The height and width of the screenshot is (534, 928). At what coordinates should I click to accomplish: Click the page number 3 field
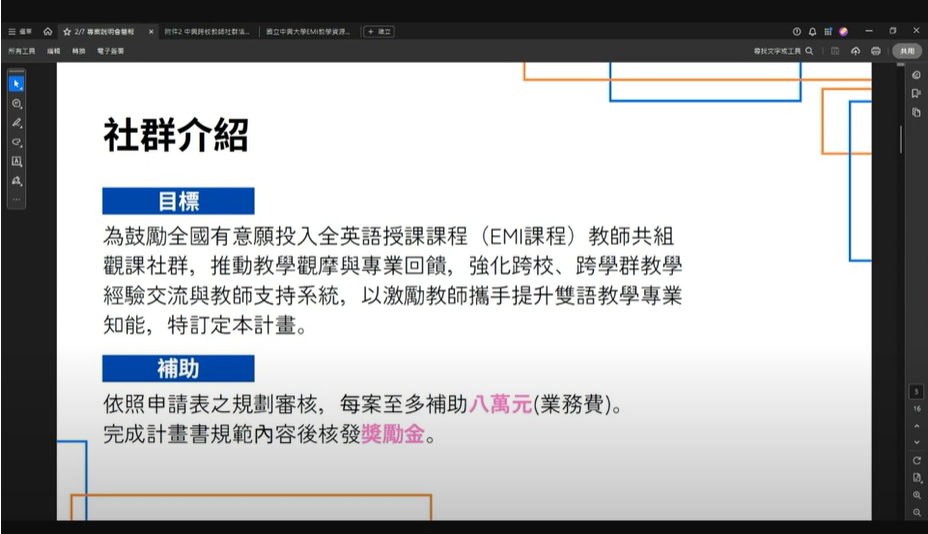(x=916, y=391)
